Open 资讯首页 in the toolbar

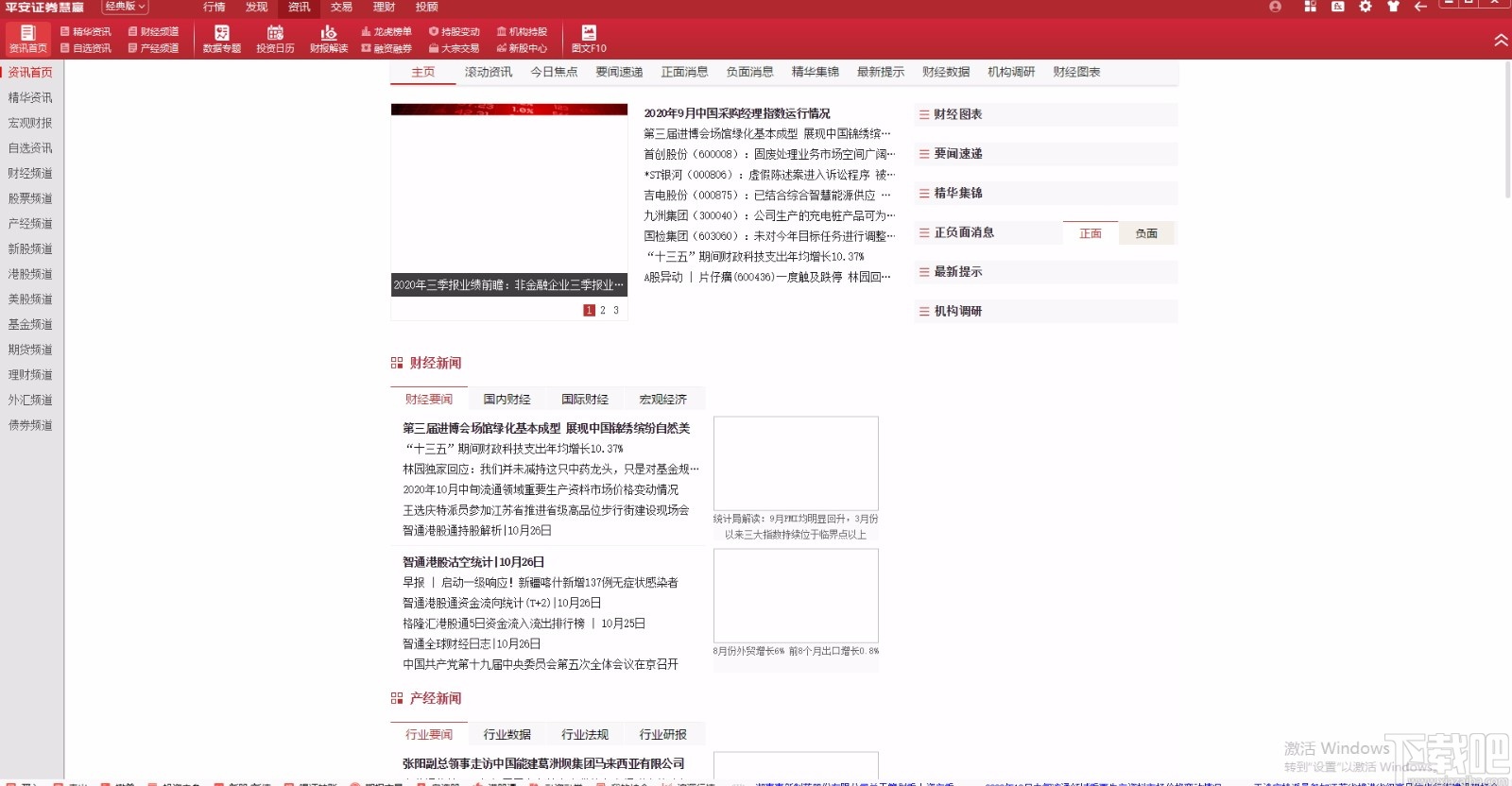(x=27, y=40)
